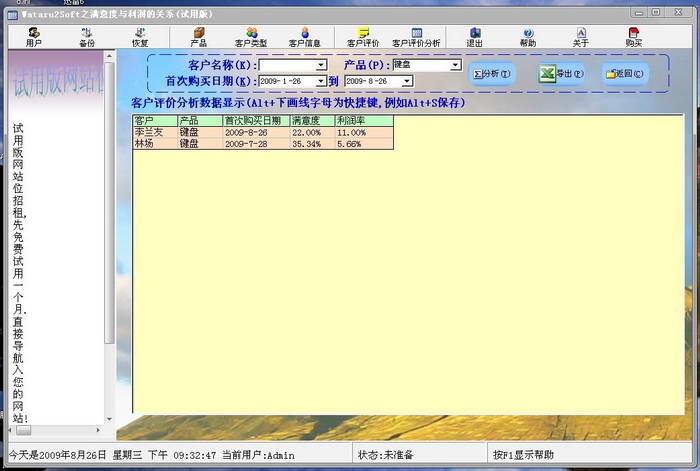
Task: Click the 分析 (Analyze) button
Action: pos(492,74)
